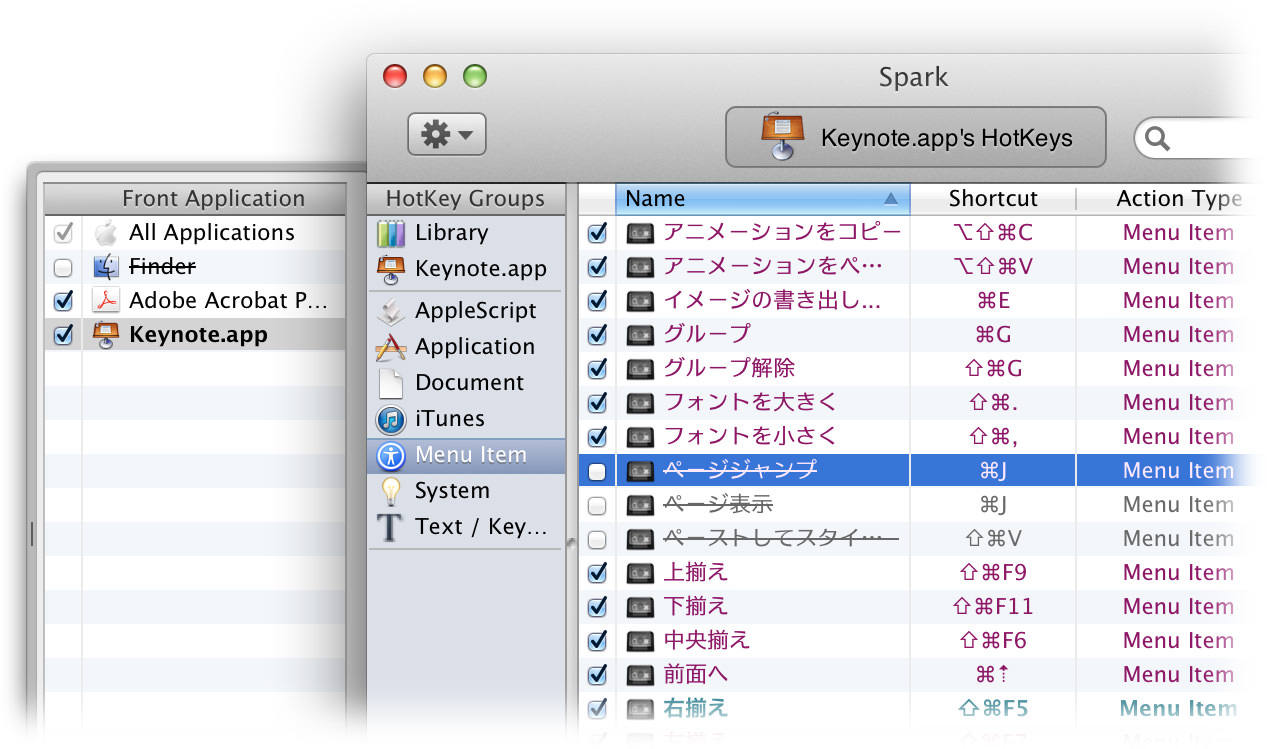Screen dimensions: 1267x749
Task: Enable checkbox for ページジャンプ hotkey
Action: [x=597, y=471]
